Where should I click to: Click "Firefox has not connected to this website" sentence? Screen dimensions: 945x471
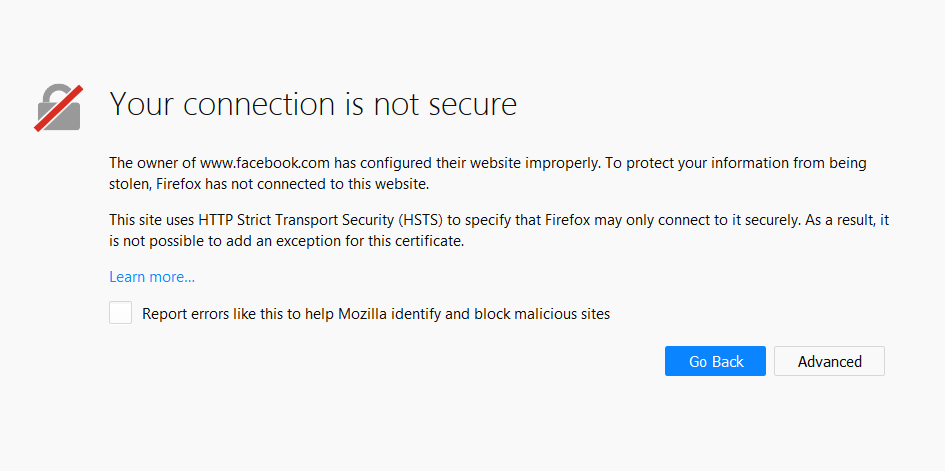[292, 185]
